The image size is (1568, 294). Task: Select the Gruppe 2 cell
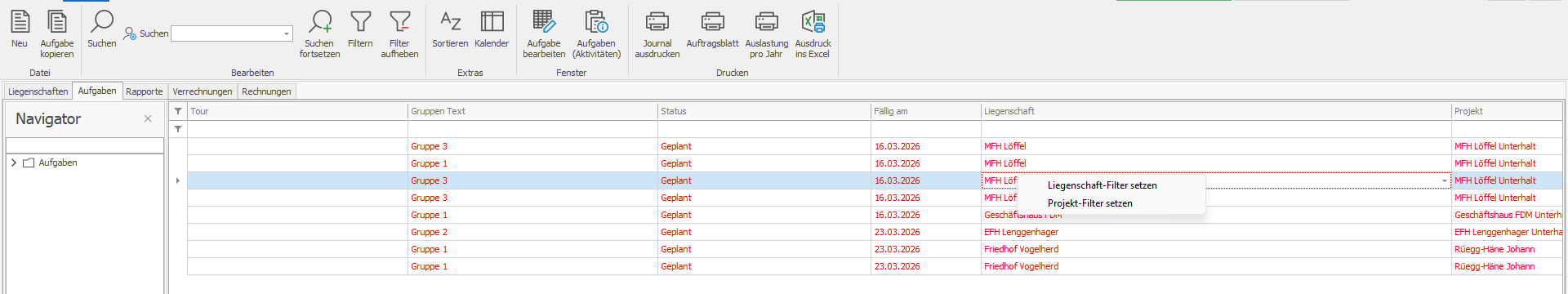pyautogui.click(x=532, y=232)
